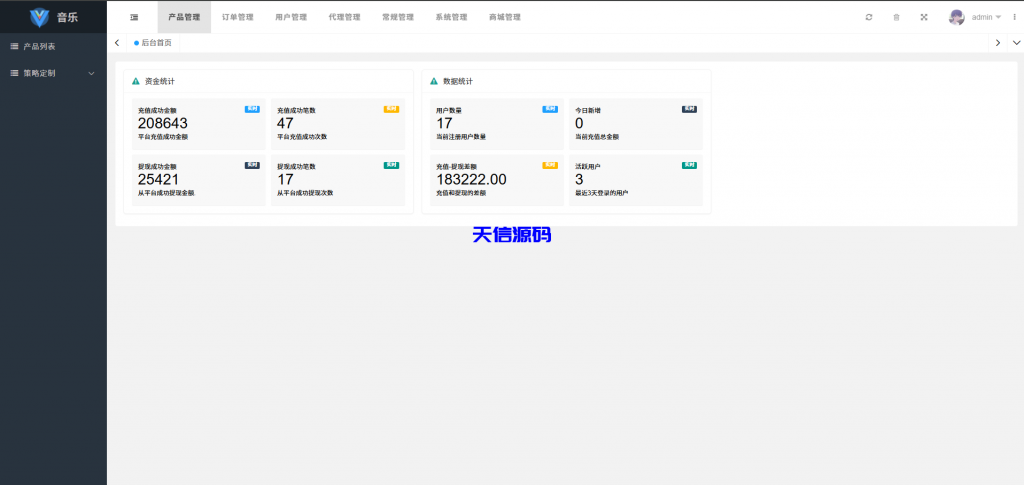The width and height of the screenshot is (1024, 485).
Task: Click the 平台充值成功金额 description
Action: 163,137
